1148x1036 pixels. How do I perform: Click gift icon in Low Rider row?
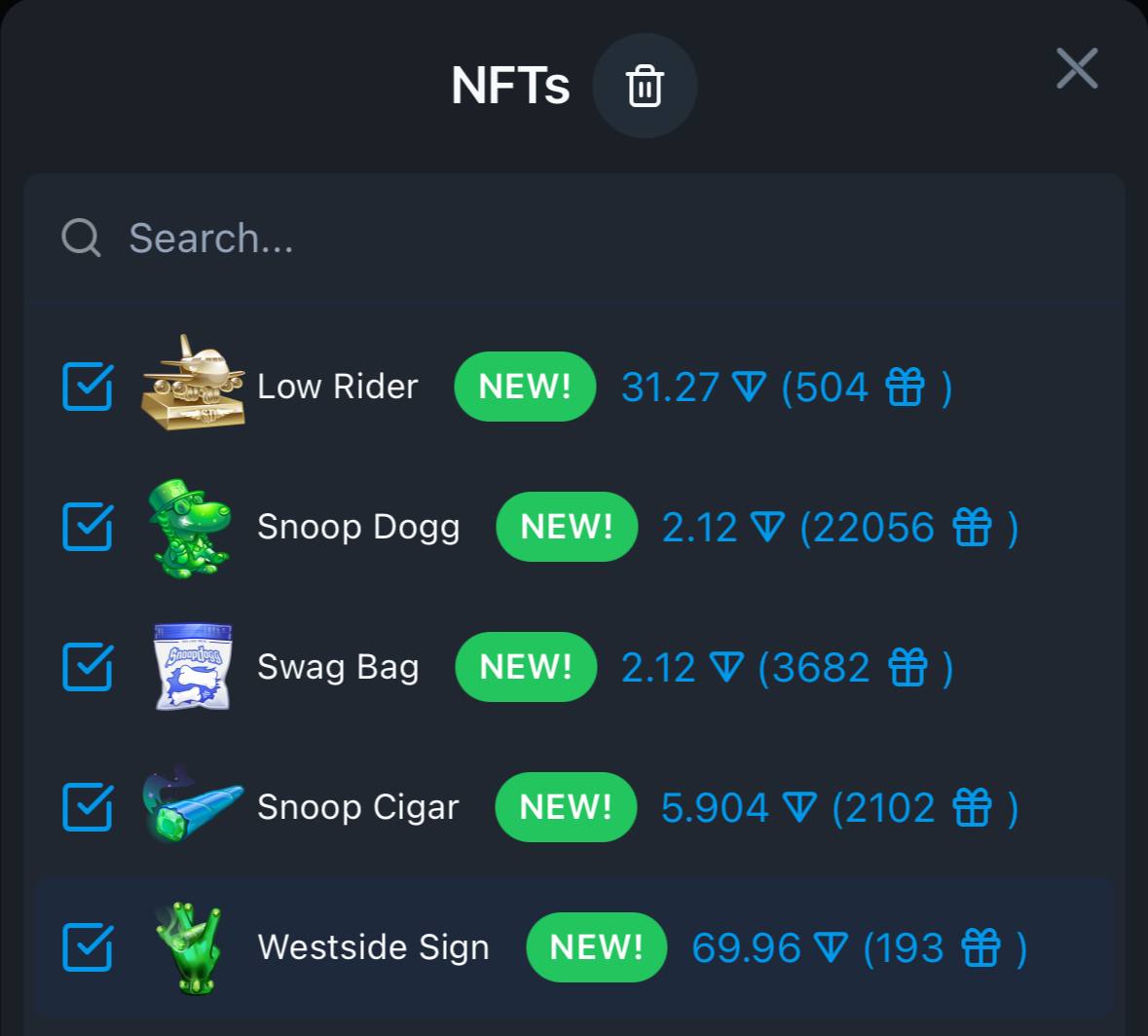pyautogui.click(x=906, y=387)
